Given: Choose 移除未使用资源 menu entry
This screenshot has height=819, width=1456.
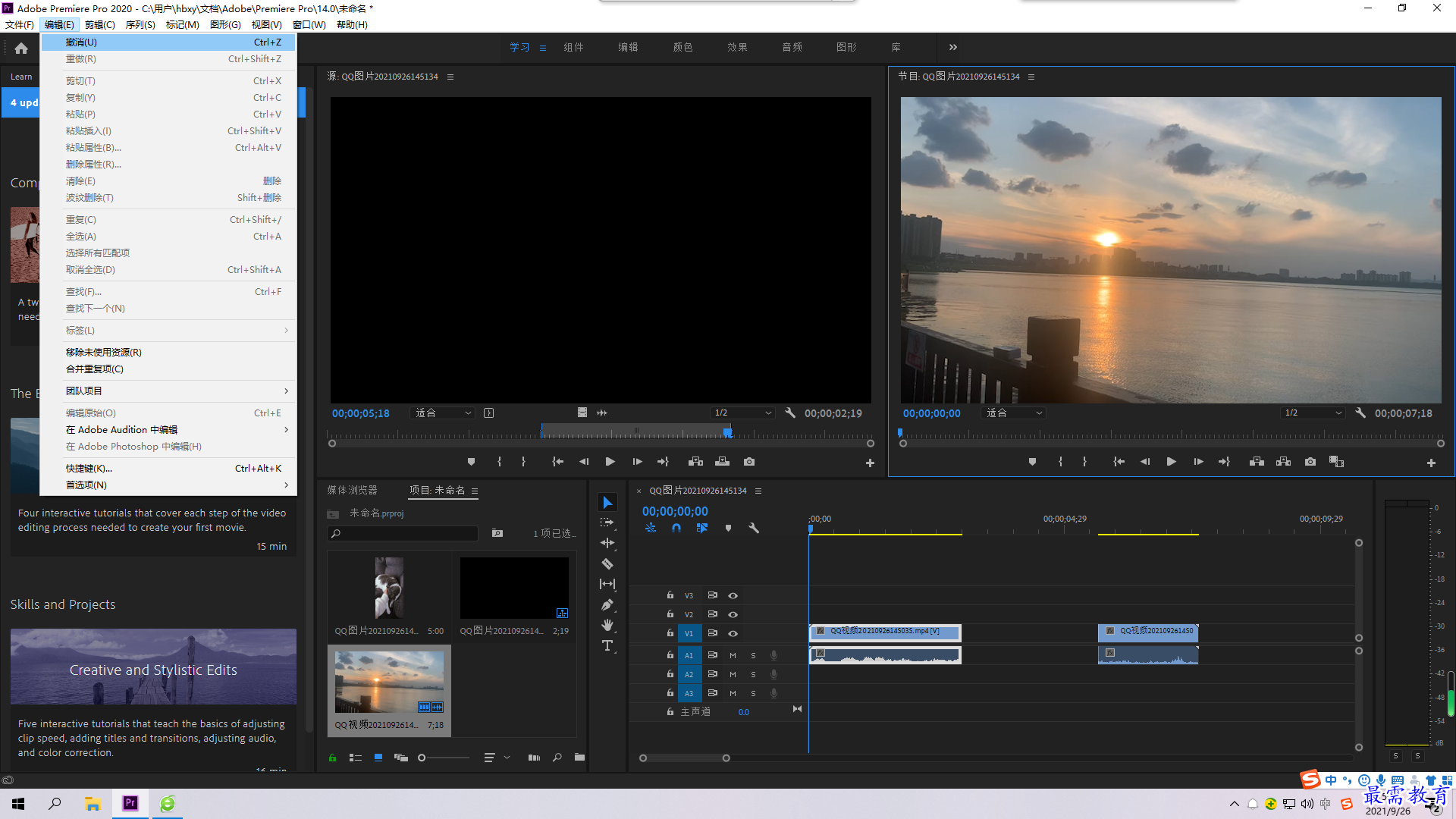Looking at the screenshot, I should click(168, 353).
